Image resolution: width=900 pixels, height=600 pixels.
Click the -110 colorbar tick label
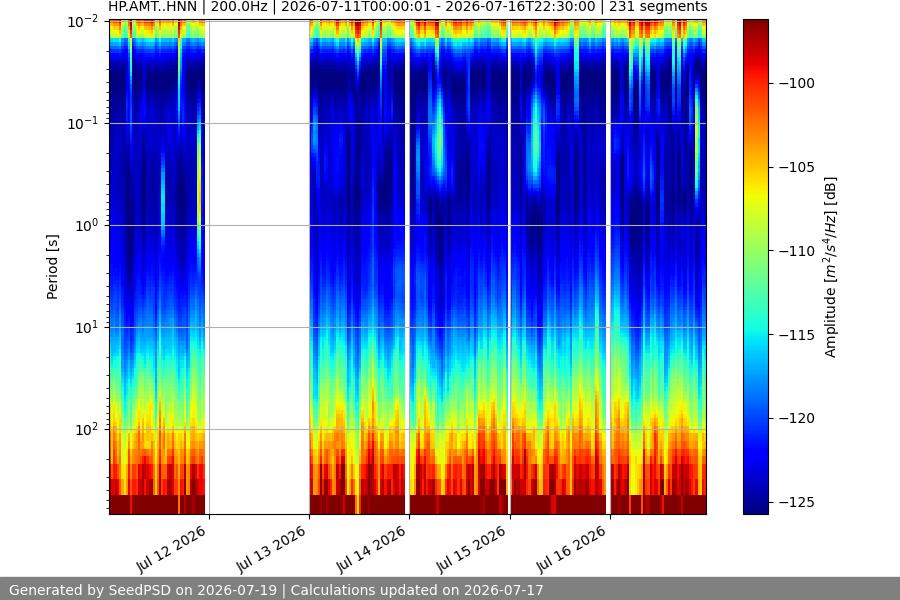click(x=797, y=251)
